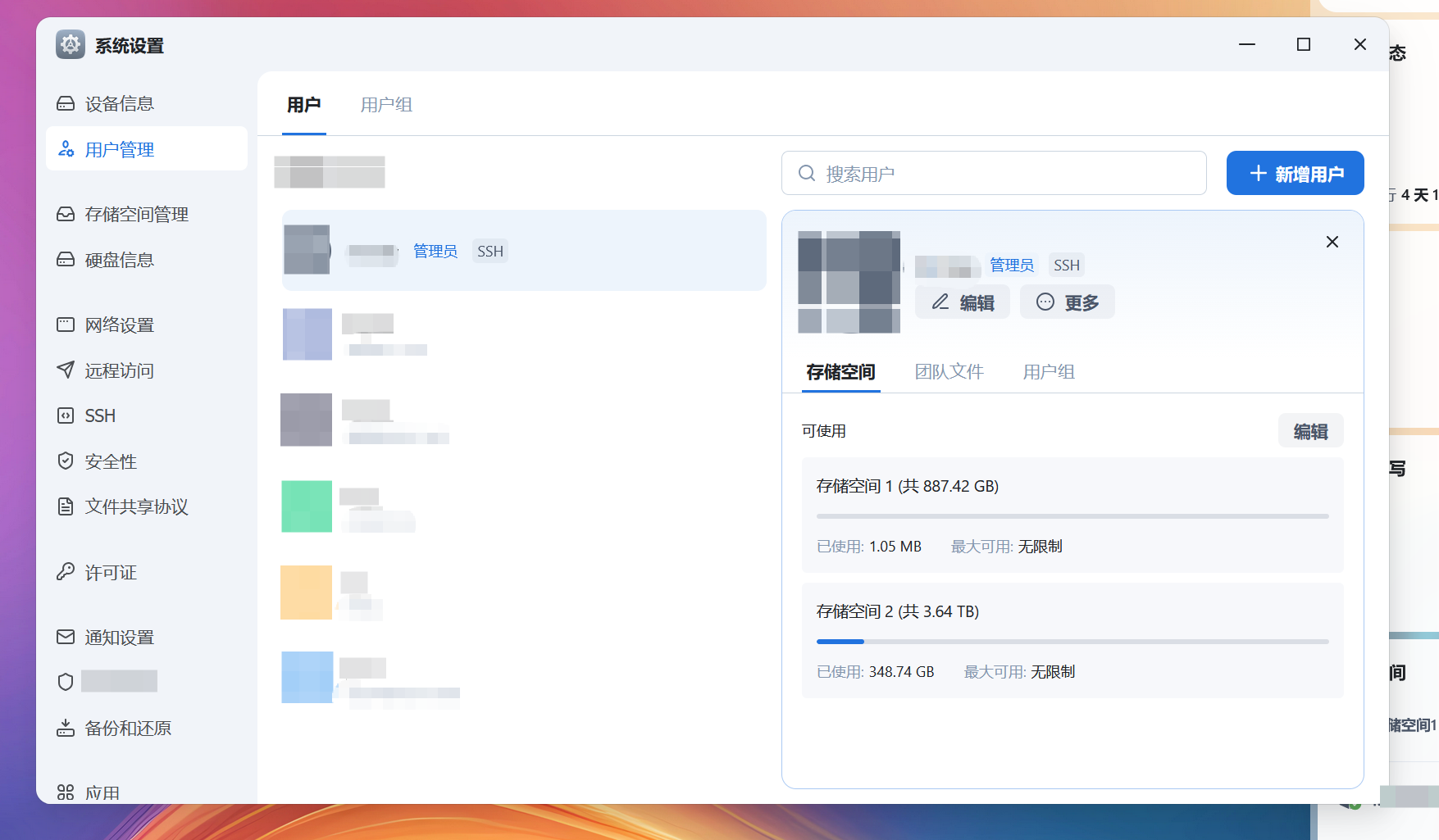Open 硬盘信息 panel

point(120,259)
